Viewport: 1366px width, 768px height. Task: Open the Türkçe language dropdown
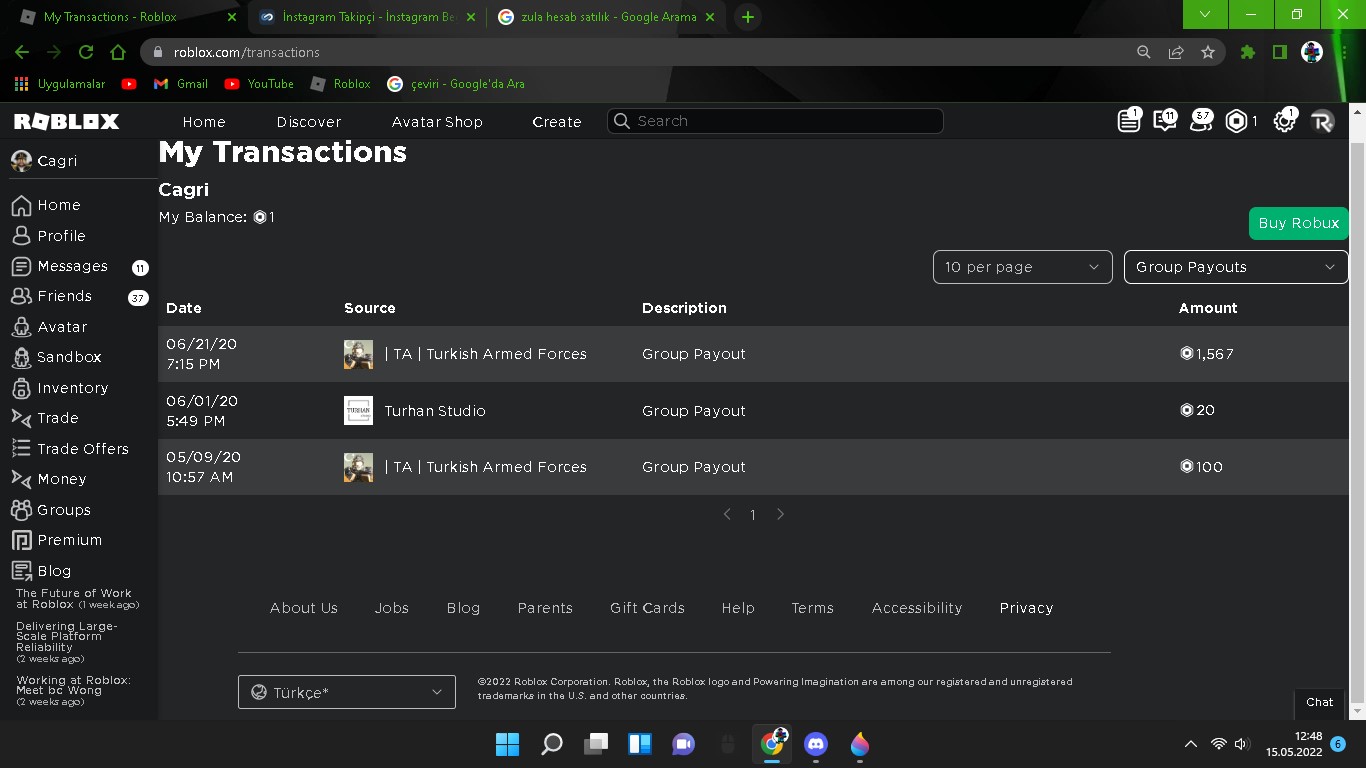[x=346, y=692]
